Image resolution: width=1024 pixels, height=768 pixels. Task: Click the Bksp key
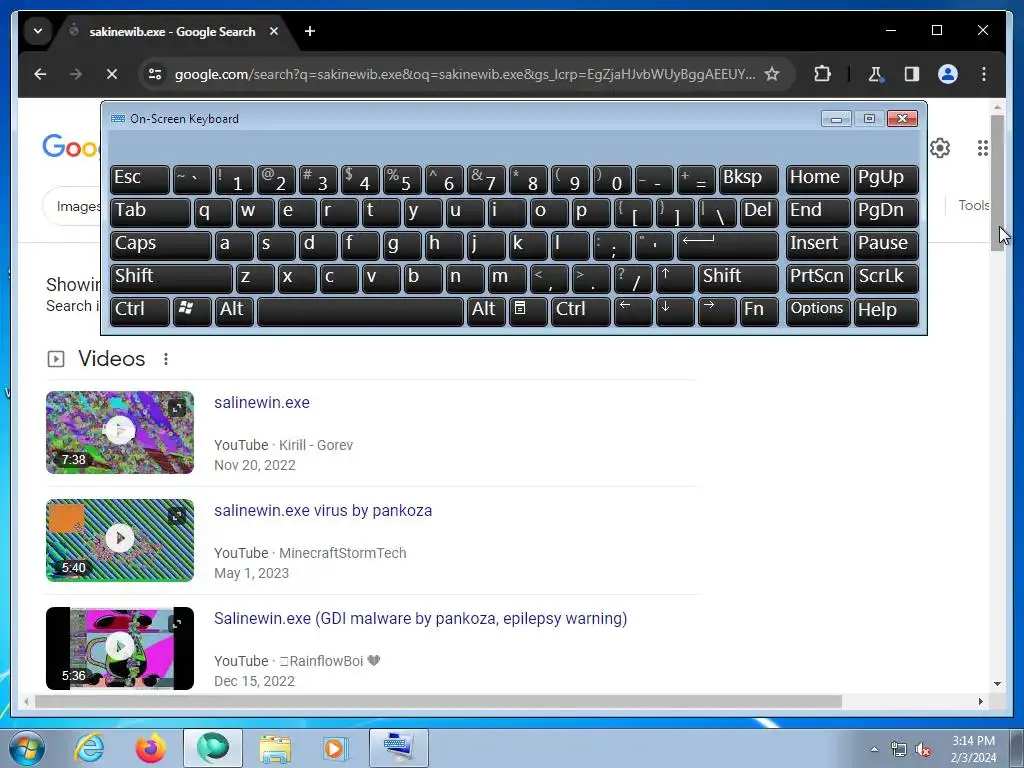tap(748, 180)
